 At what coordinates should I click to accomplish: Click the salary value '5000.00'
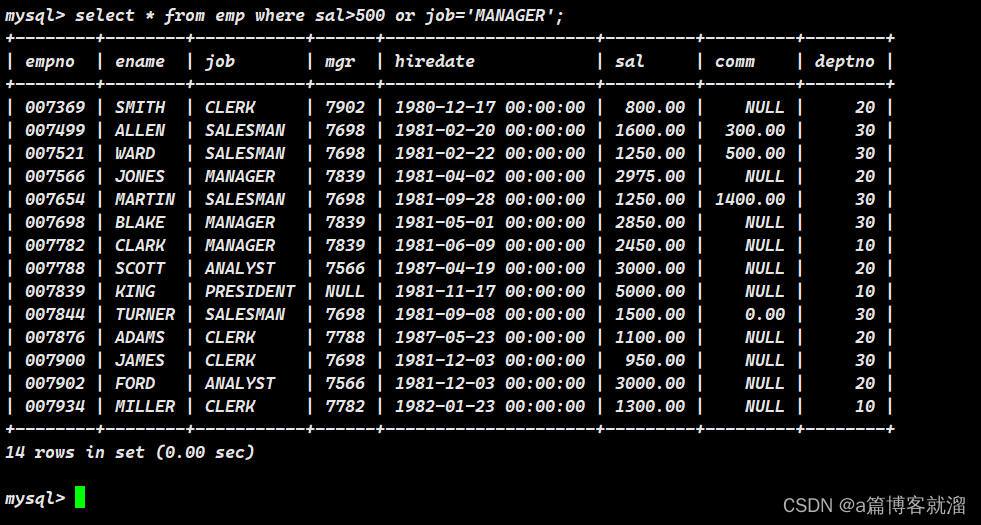(x=650, y=291)
